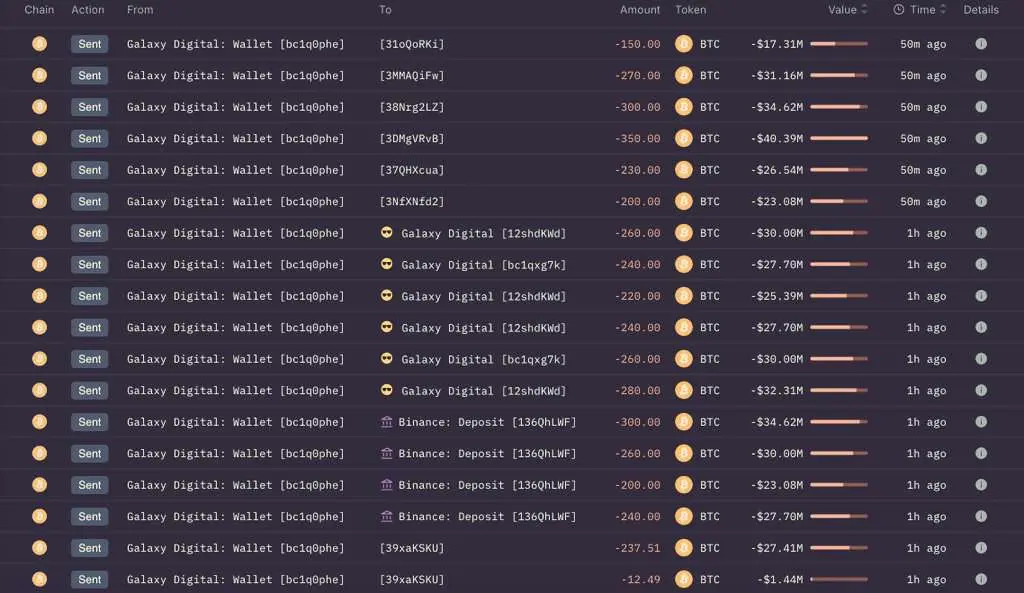Image resolution: width=1024 pixels, height=593 pixels.
Task: Open info icon for the -300.00 Binance Deposit row
Action: click(x=981, y=422)
